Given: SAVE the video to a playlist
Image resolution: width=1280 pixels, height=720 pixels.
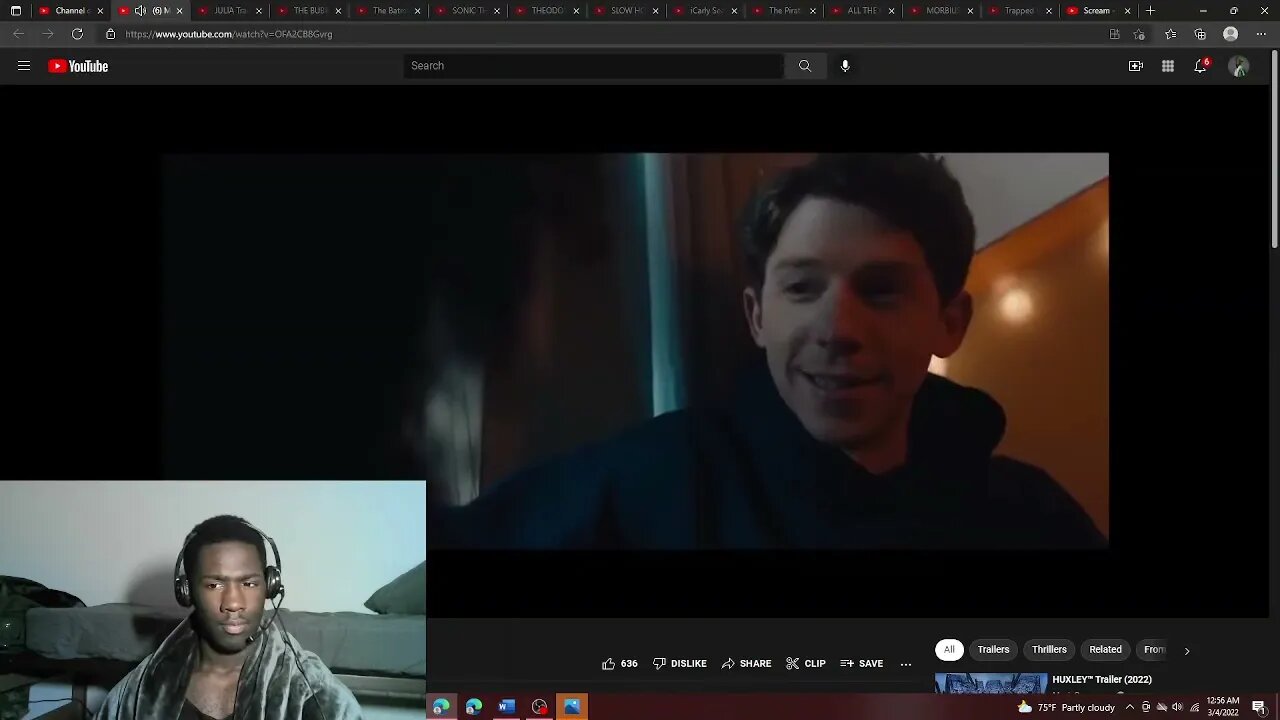Looking at the screenshot, I should (x=862, y=664).
